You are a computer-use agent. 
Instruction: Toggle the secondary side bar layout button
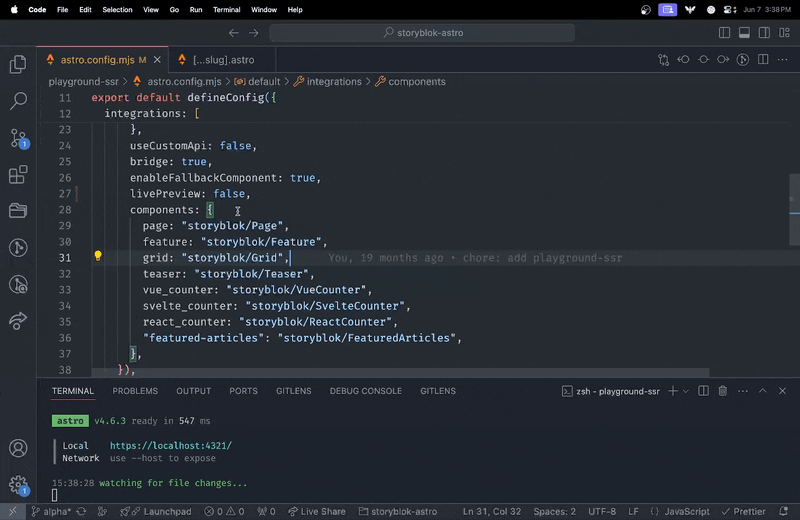point(763,33)
